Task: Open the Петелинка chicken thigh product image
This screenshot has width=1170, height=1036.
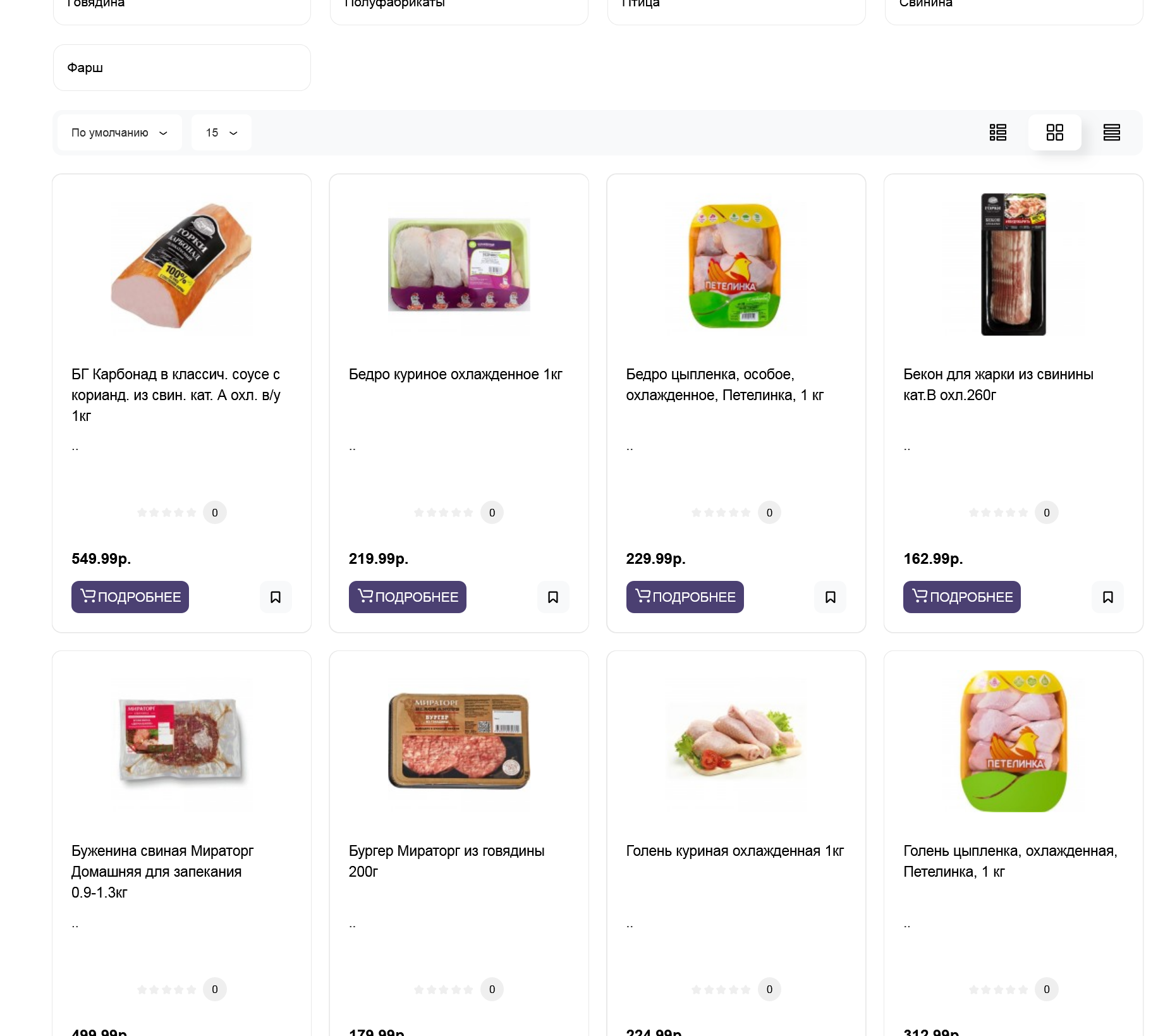Action: 736,265
